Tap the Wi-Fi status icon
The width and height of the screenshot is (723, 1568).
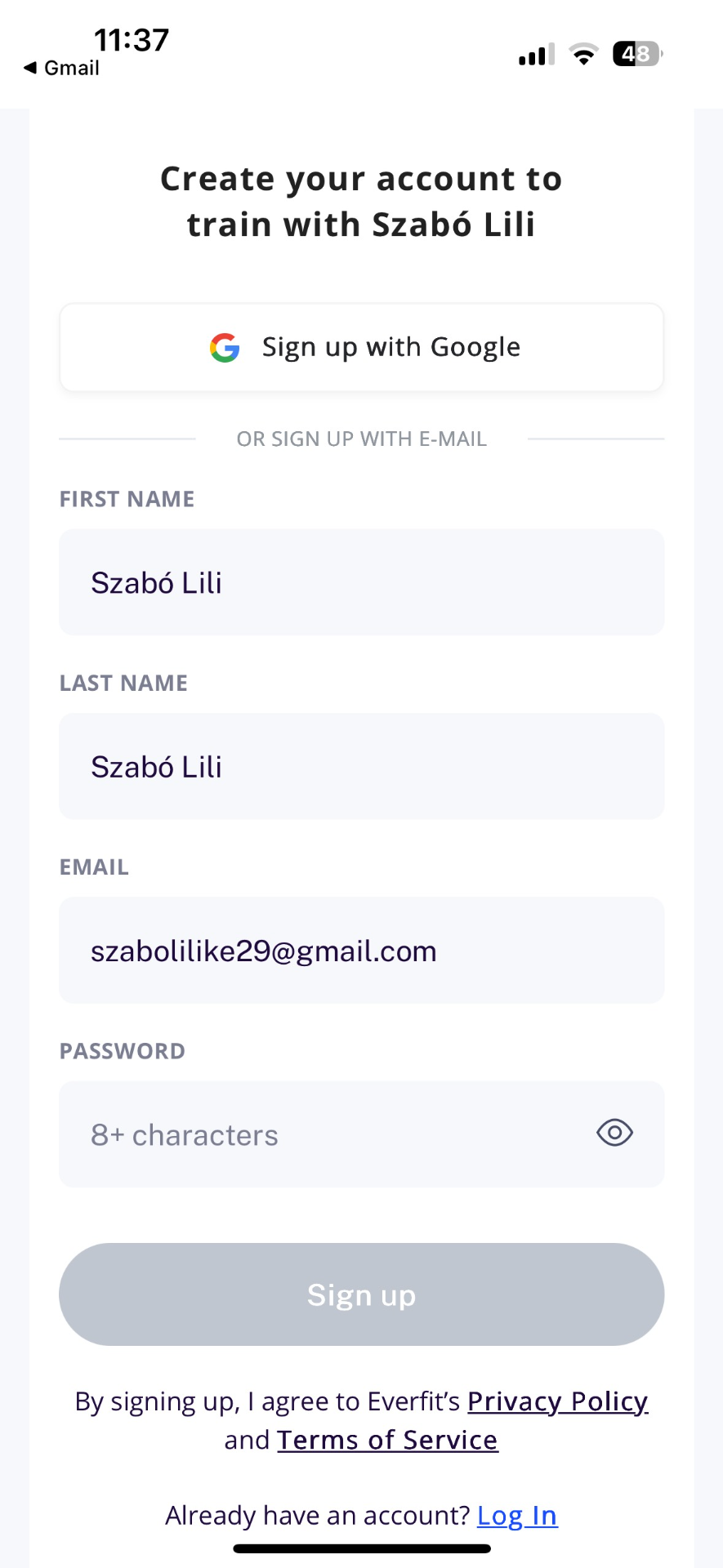coord(583,55)
